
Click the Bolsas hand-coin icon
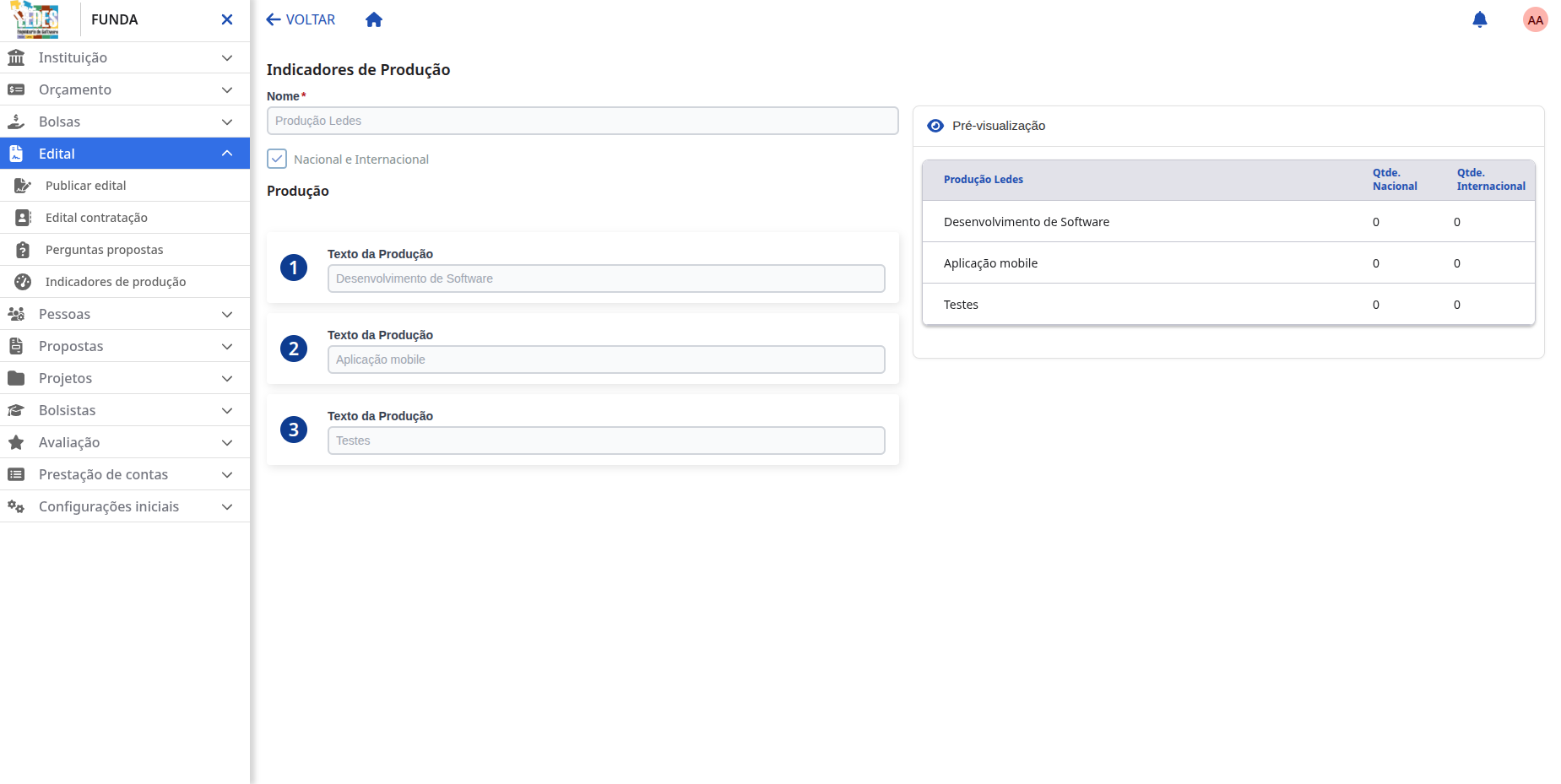point(16,122)
